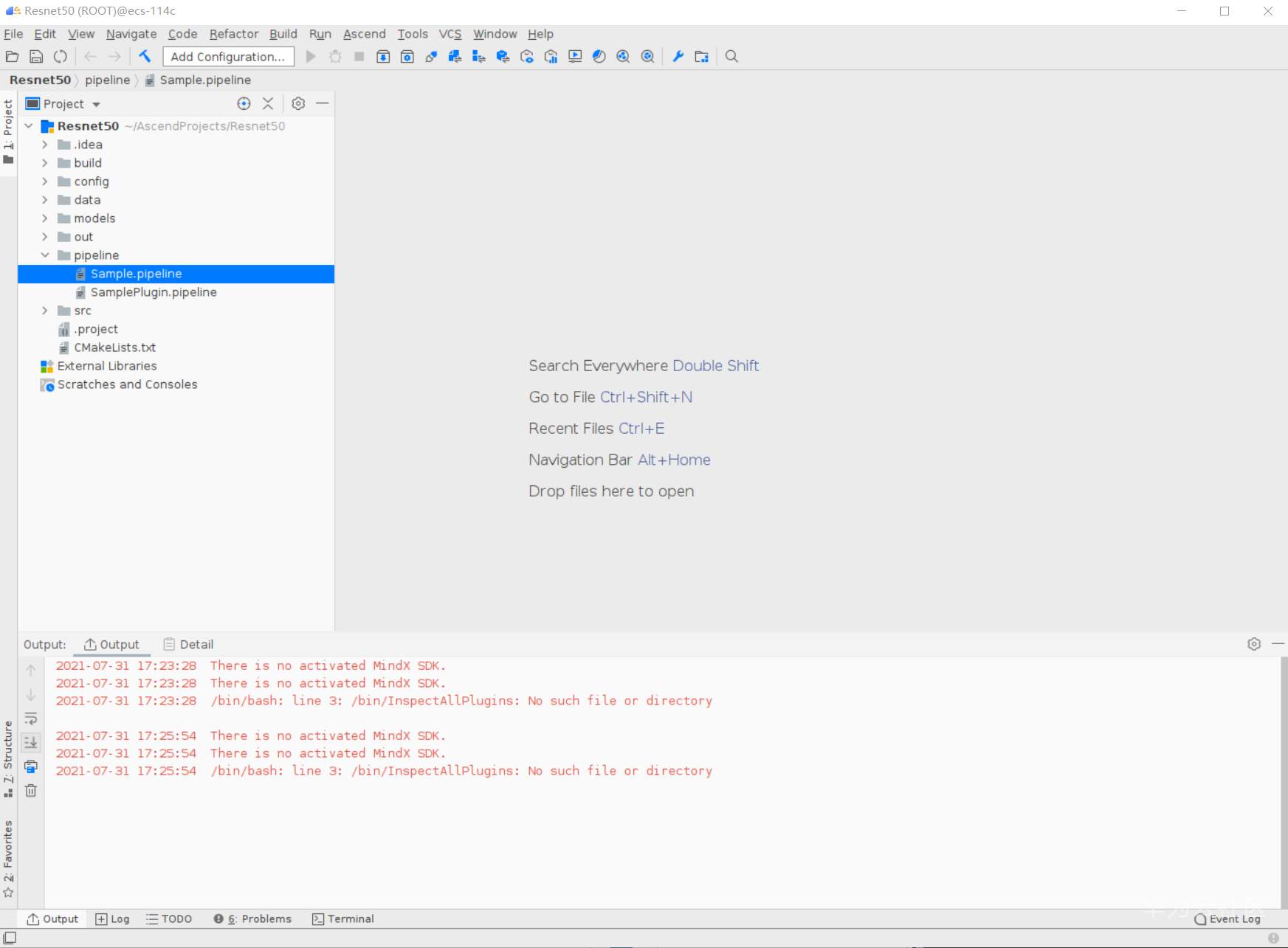Click the magnifier Search Everywhere icon

pyautogui.click(x=731, y=57)
